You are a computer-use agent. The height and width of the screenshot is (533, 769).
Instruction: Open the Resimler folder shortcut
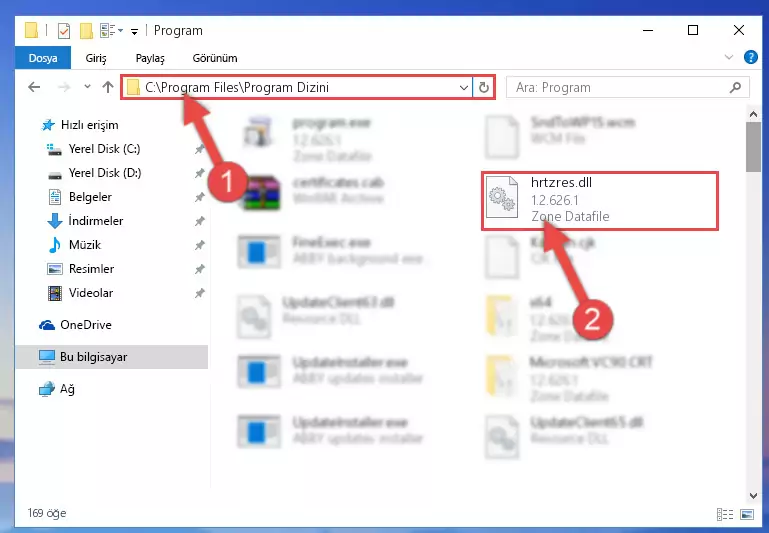91,269
